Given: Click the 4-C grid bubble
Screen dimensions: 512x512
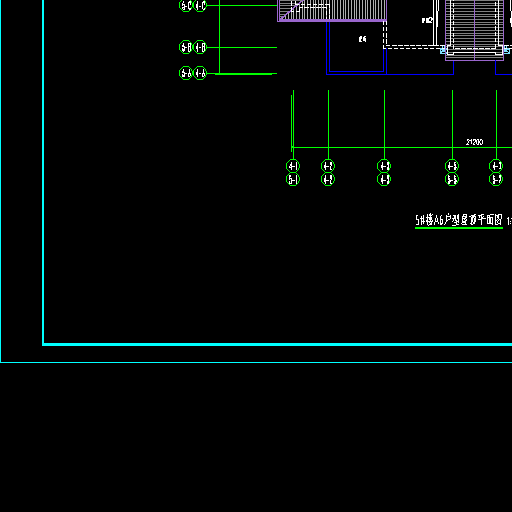Looking at the screenshot, I should (200, 5).
